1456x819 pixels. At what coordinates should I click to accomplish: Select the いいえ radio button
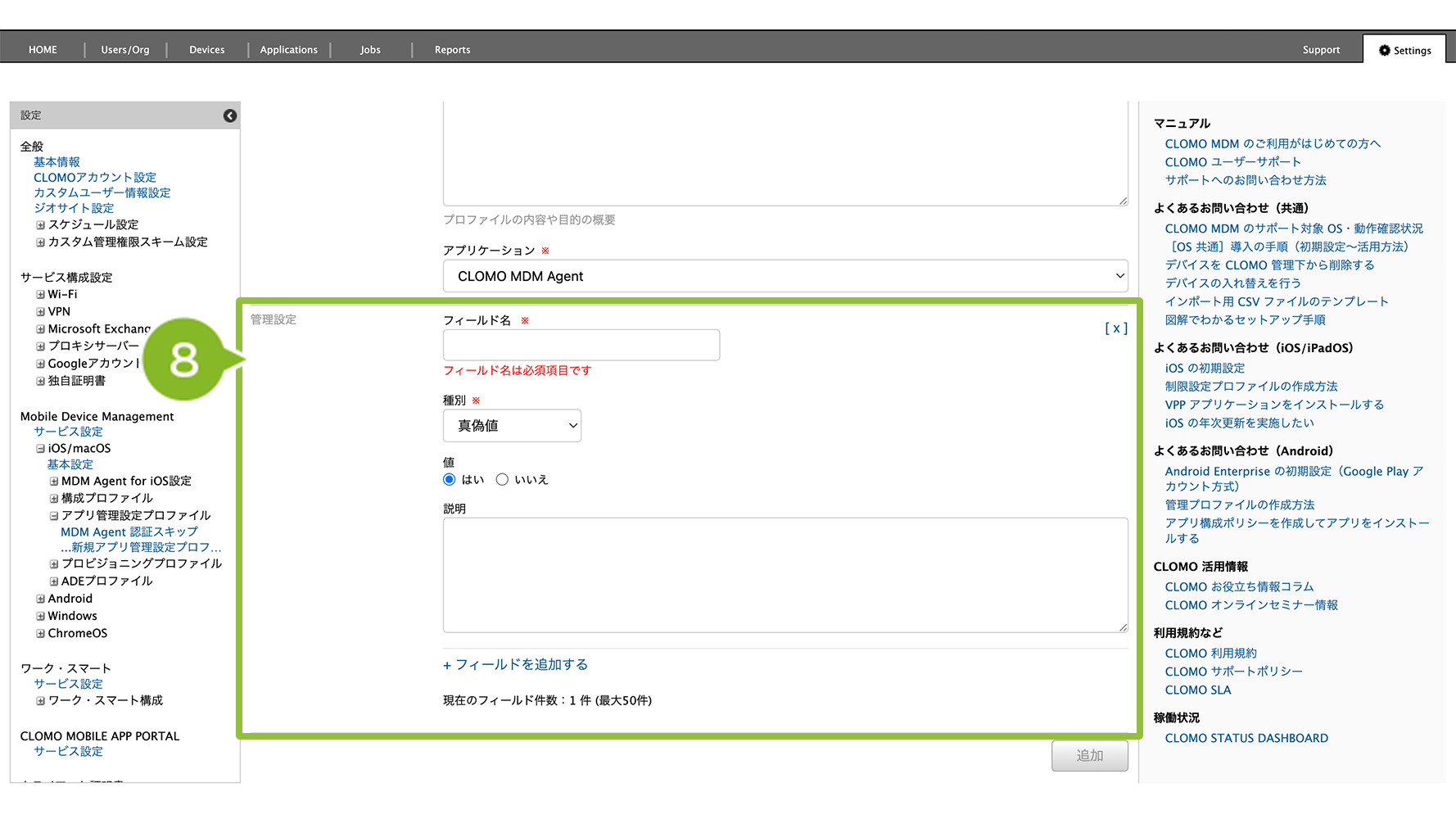point(502,480)
